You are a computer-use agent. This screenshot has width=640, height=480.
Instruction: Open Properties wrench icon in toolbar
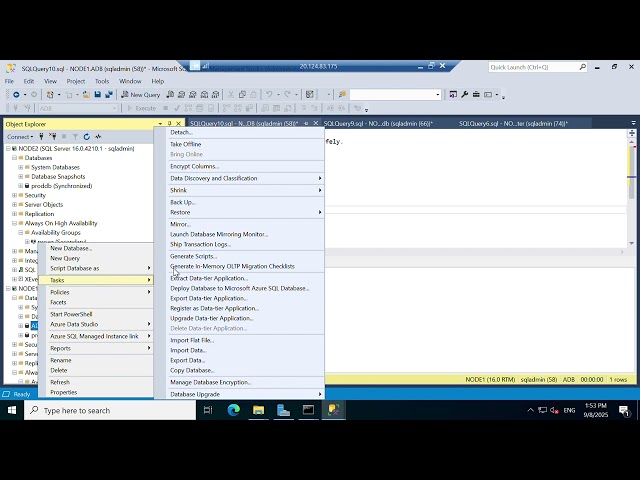[x=464, y=95]
